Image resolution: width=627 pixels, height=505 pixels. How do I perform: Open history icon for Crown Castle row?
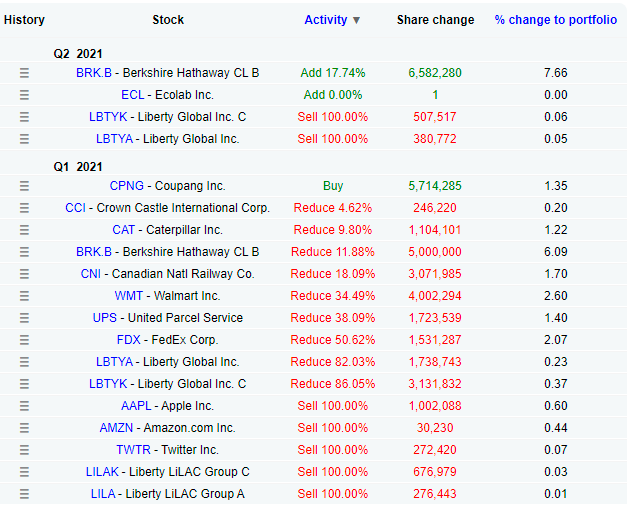pos(24,208)
